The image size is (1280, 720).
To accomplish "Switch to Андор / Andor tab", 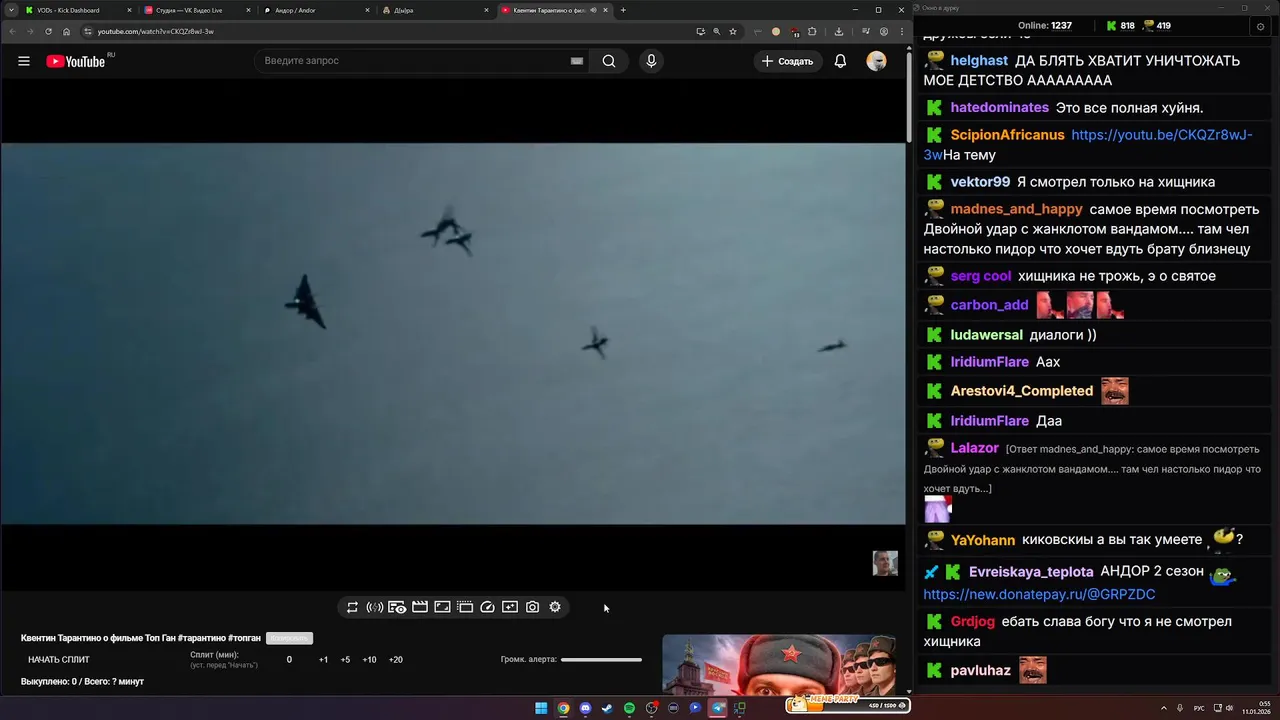I will [314, 10].
